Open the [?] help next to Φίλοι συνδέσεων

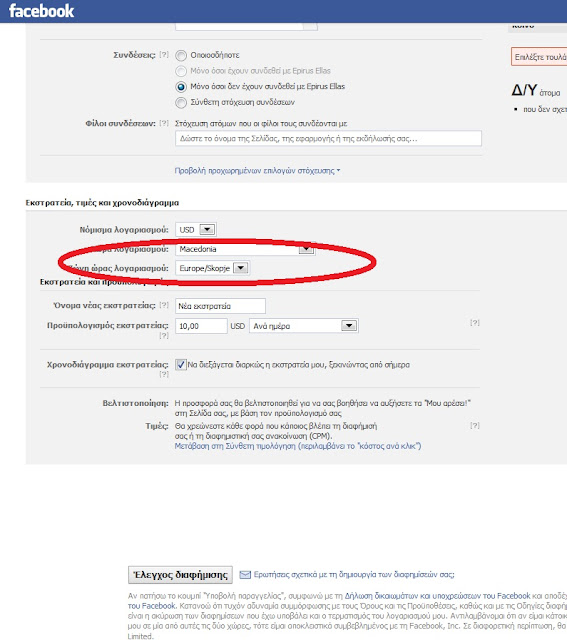click(x=164, y=123)
